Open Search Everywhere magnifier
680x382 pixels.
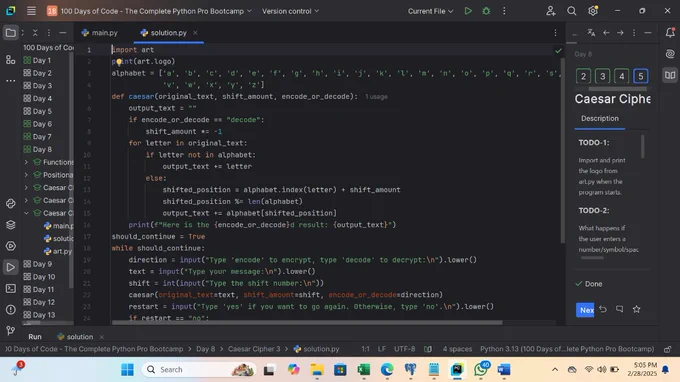click(572, 11)
